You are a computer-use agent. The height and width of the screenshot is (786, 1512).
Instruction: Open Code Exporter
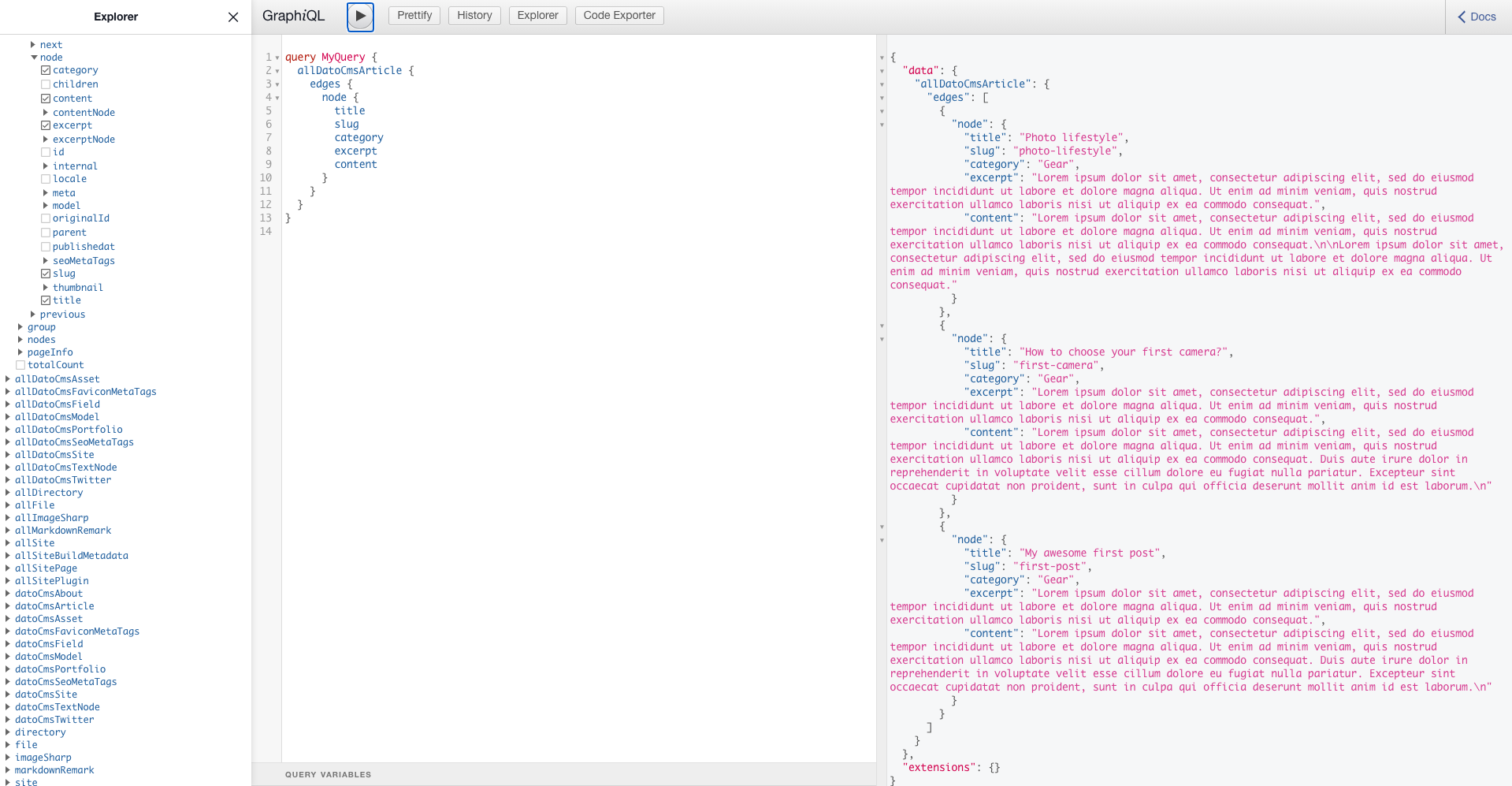pyautogui.click(x=619, y=16)
